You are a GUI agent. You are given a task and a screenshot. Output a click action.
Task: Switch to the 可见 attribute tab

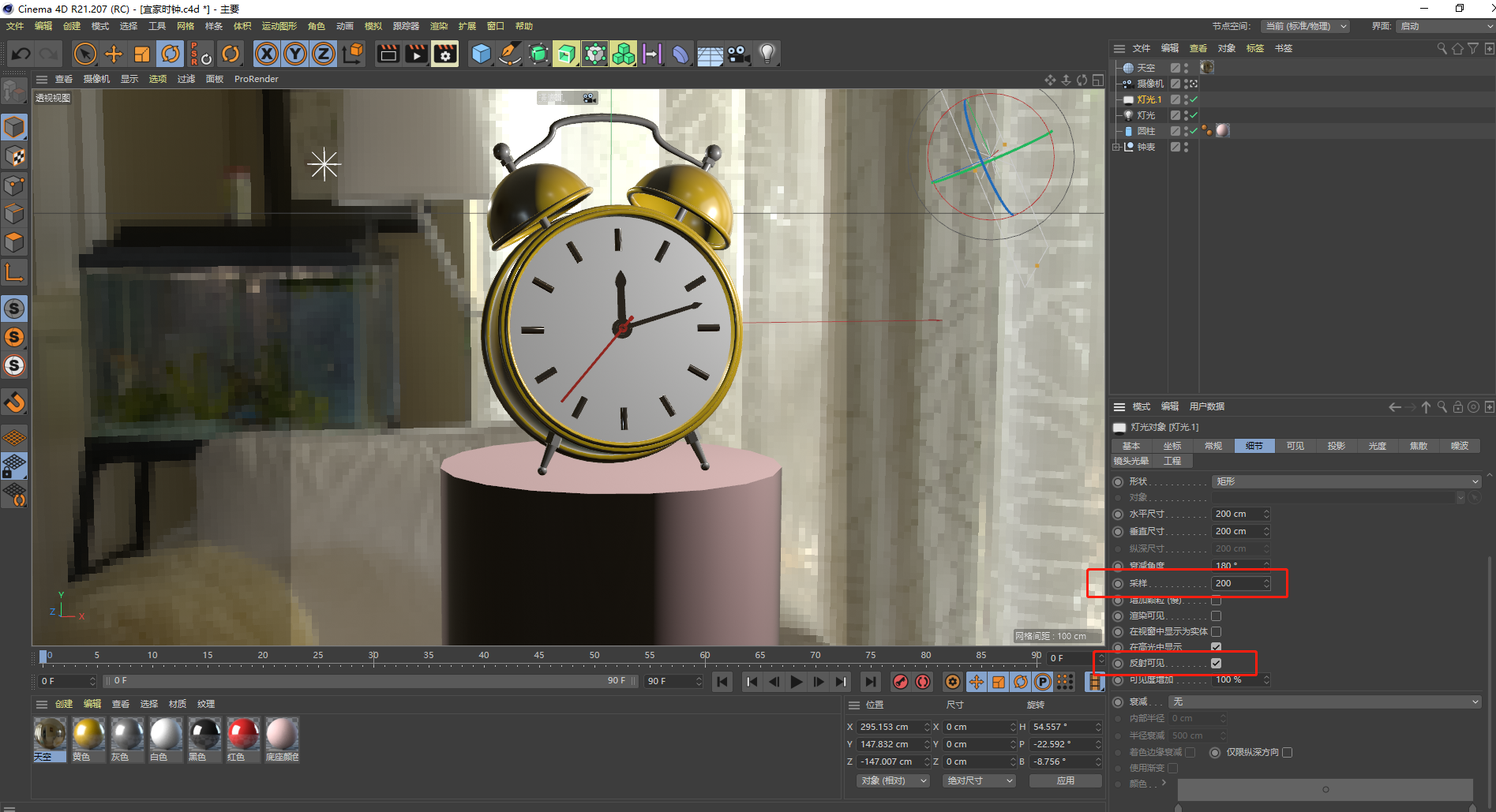click(x=1295, y=446)
